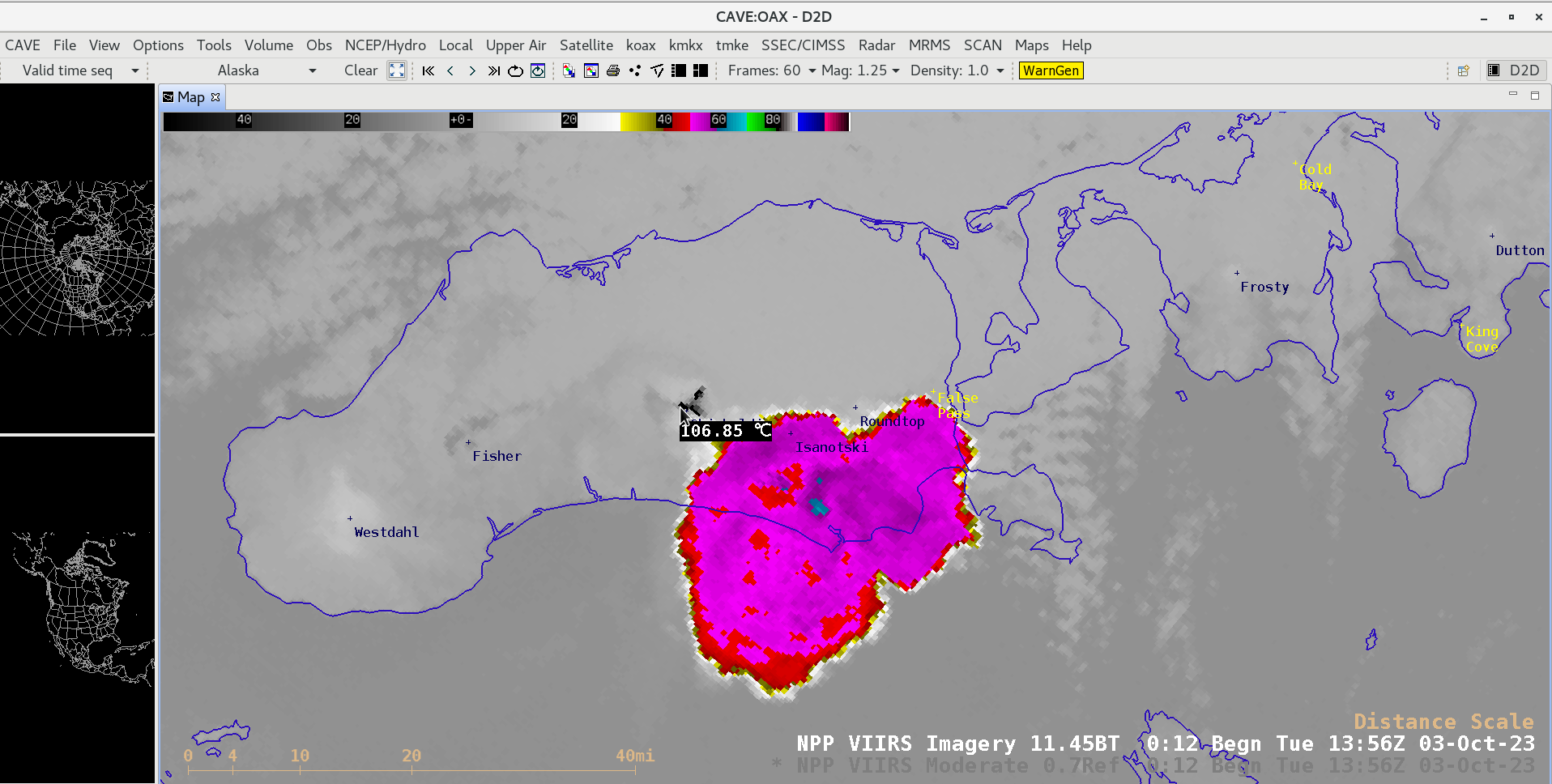
Task: Open the Obs menu
Action: (x=319, y=45)
